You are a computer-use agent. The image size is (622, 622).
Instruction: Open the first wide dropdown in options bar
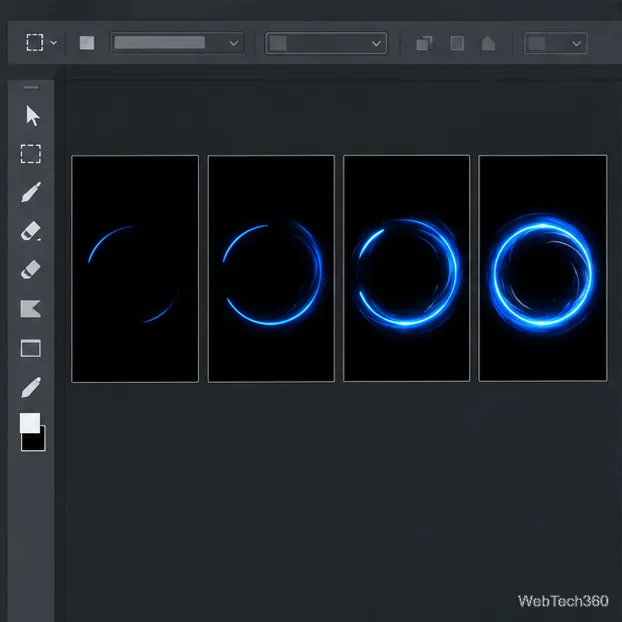coord(177,42)
